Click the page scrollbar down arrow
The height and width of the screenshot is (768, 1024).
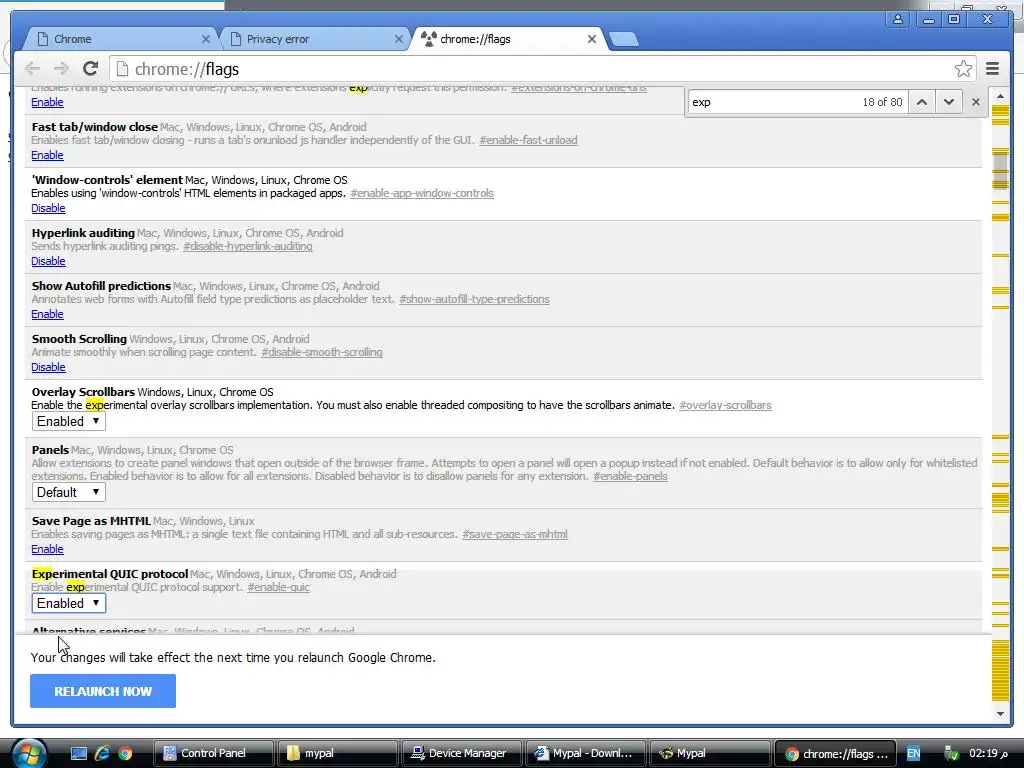[x=1000, y=714]
